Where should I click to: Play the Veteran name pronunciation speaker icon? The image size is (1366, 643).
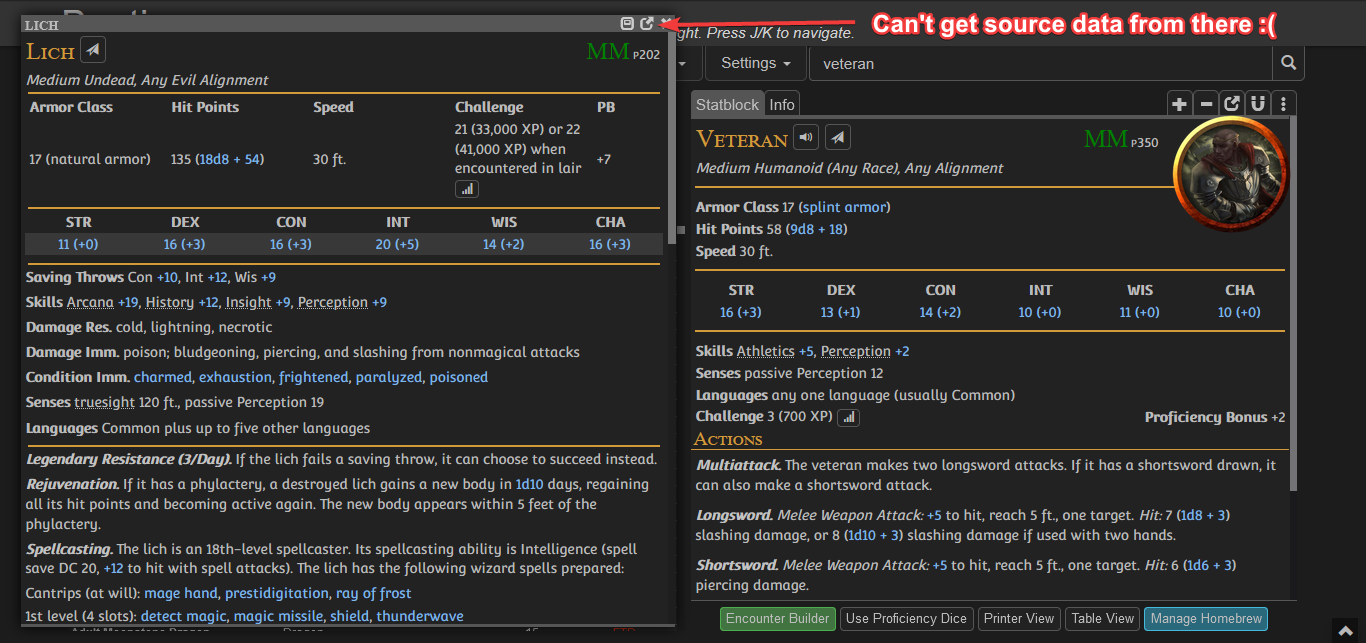point(805,137)
